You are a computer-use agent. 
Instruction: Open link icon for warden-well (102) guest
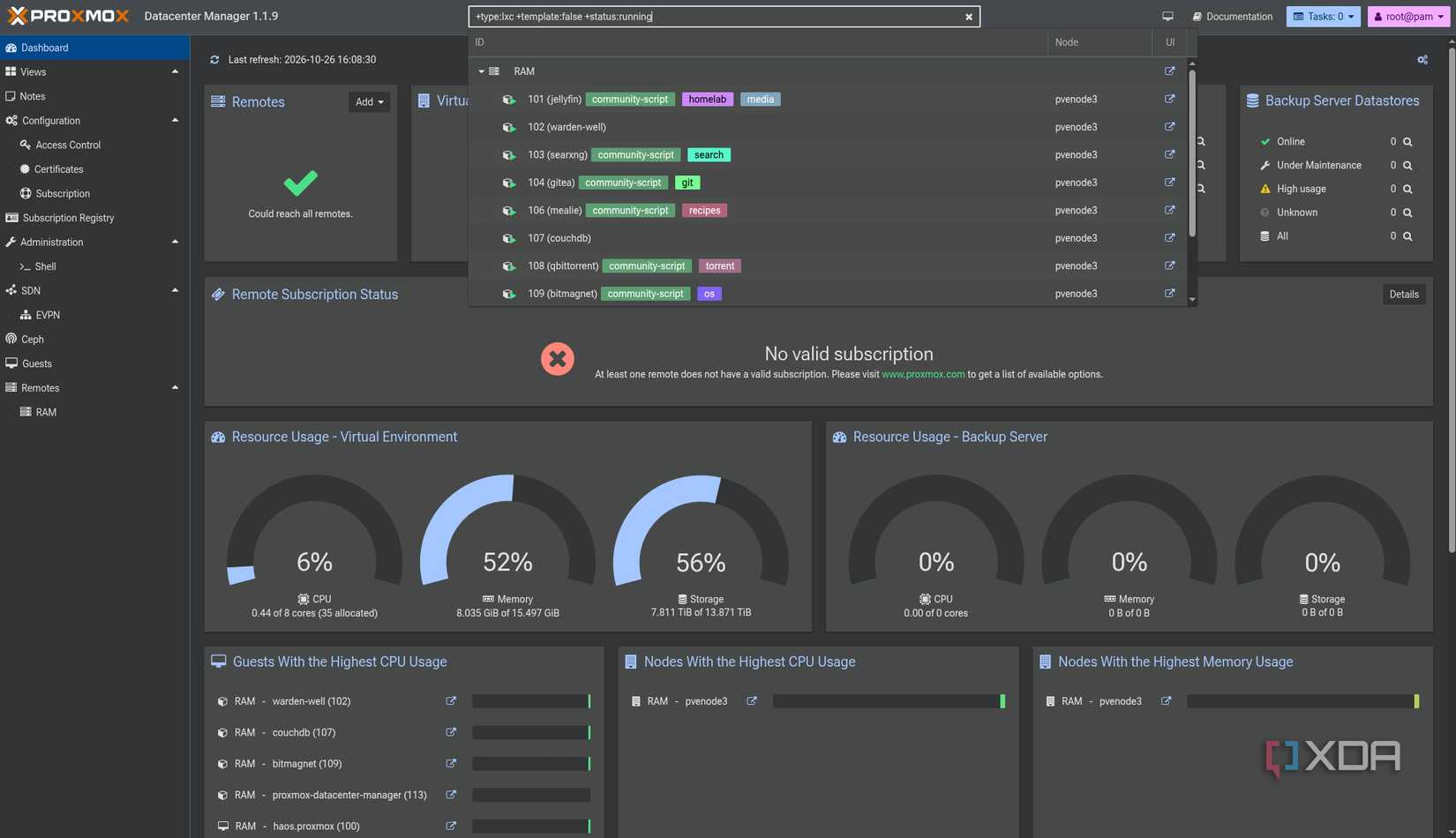point(451,701)
